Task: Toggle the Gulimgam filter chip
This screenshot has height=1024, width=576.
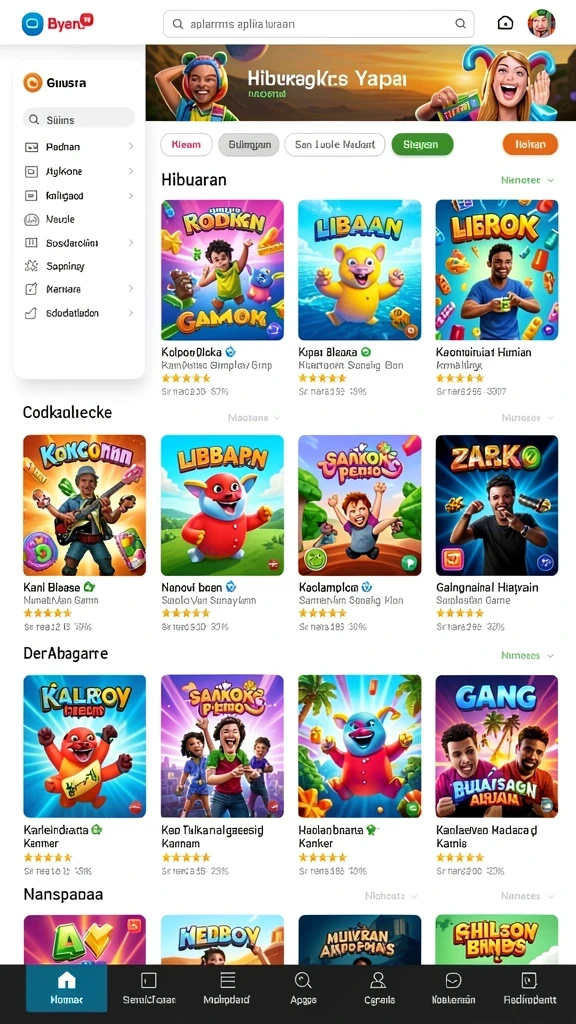Action: pos(249,144)
